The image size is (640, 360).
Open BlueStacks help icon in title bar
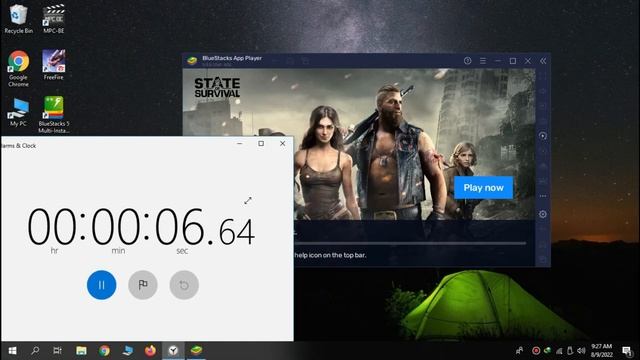(x=467, y=61)
